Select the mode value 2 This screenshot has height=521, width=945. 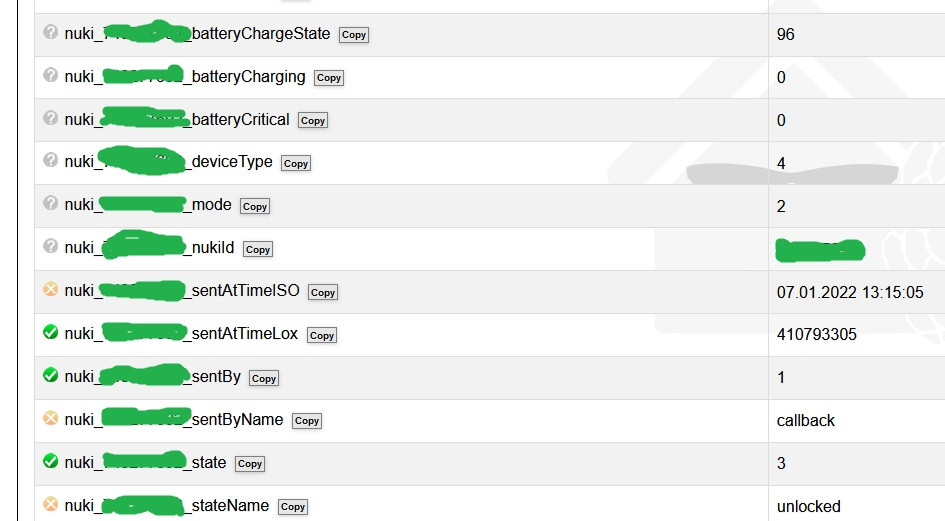tap(781, 206)
